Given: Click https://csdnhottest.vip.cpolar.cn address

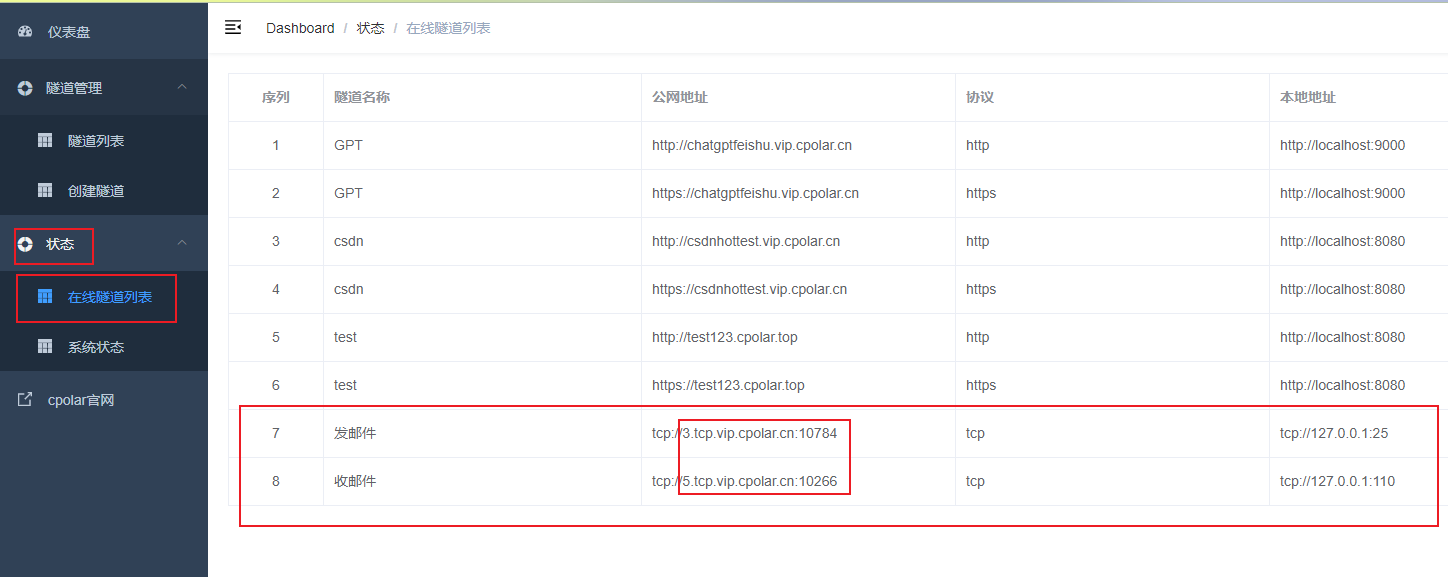Looking at the screenshot, I should [x=749, y=289].
